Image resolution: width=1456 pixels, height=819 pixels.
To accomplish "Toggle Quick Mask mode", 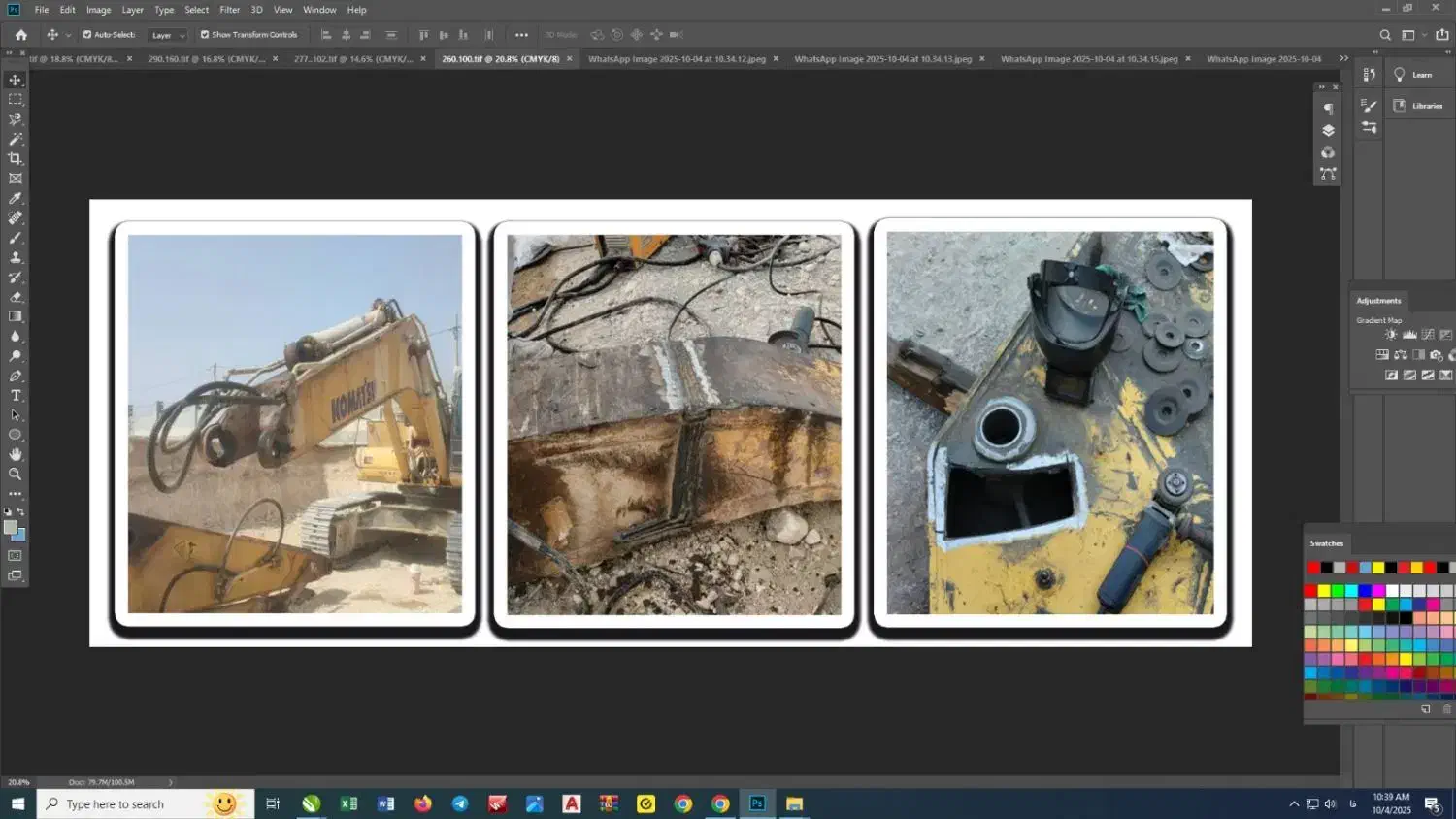I will pos(16,556).
